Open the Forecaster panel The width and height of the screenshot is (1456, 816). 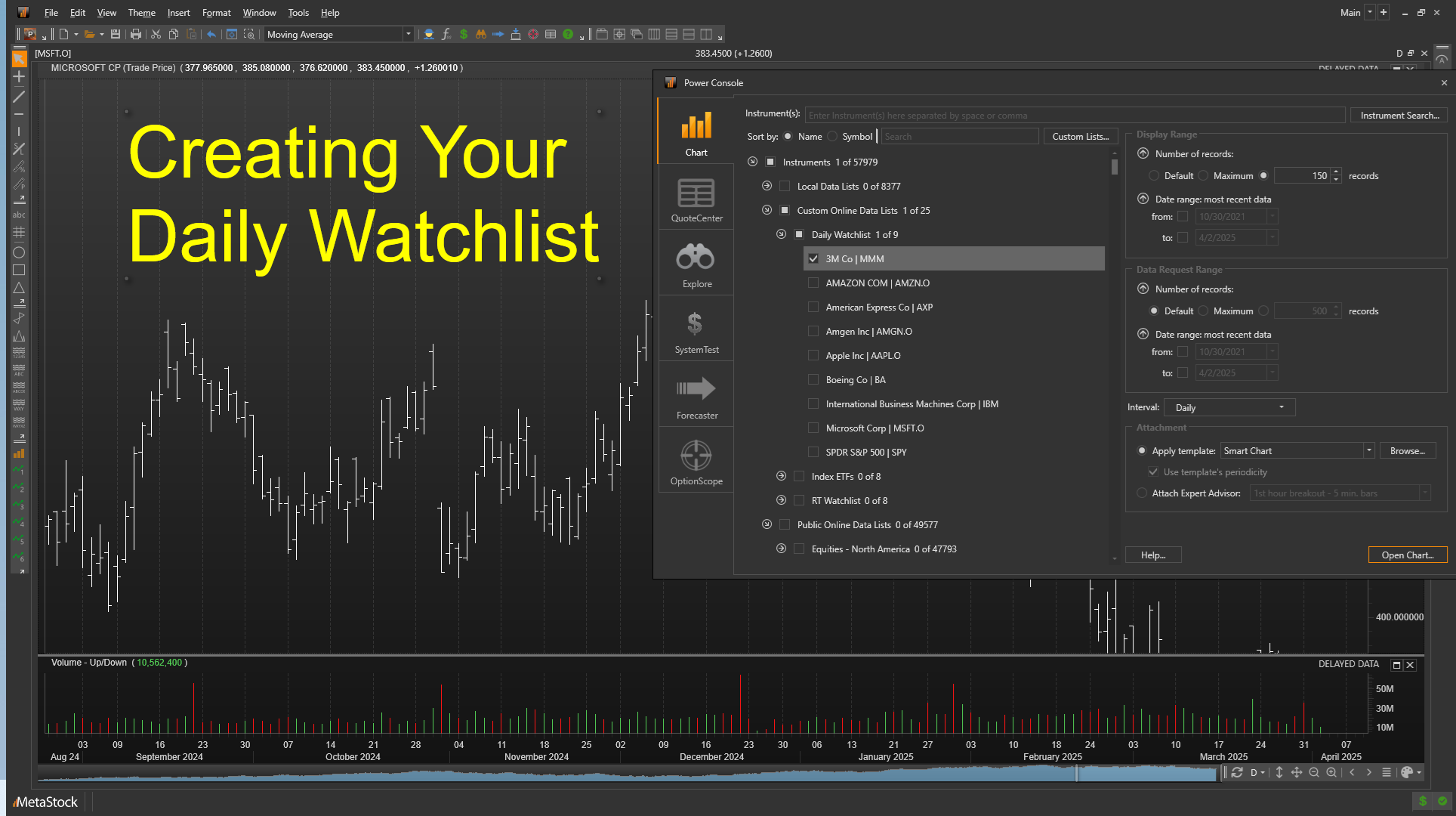(x=696, y=394)
